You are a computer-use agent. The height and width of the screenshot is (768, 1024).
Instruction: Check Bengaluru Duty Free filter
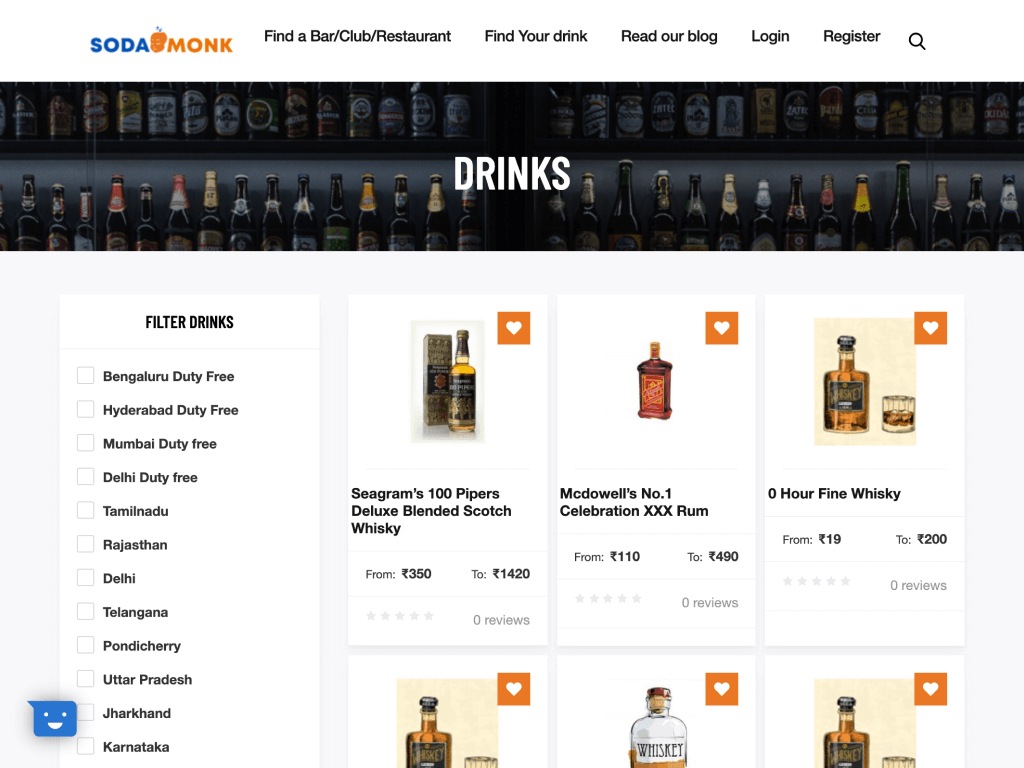tap(86, 376)
